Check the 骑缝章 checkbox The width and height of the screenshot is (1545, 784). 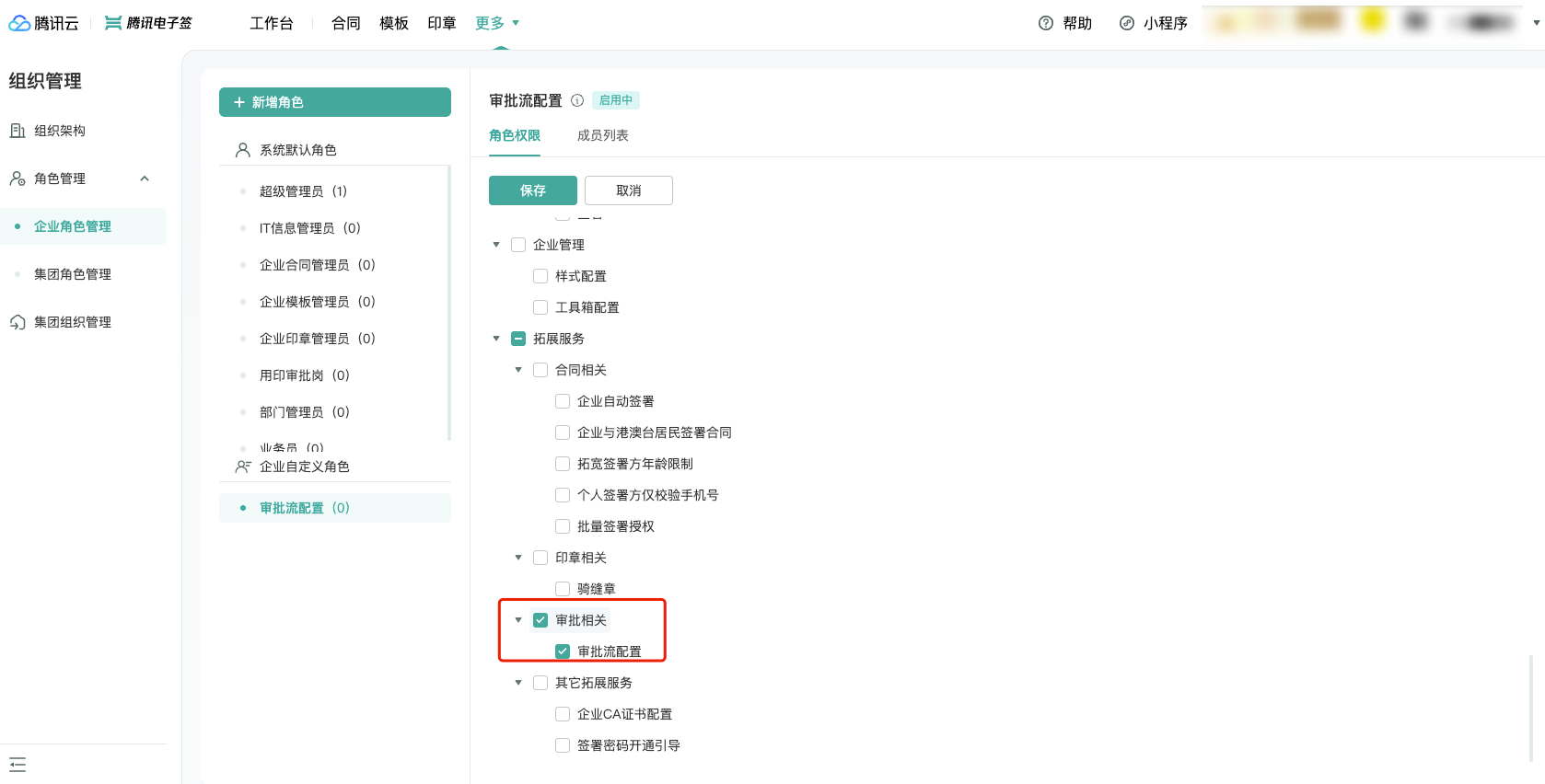click(x=563, y=589)
